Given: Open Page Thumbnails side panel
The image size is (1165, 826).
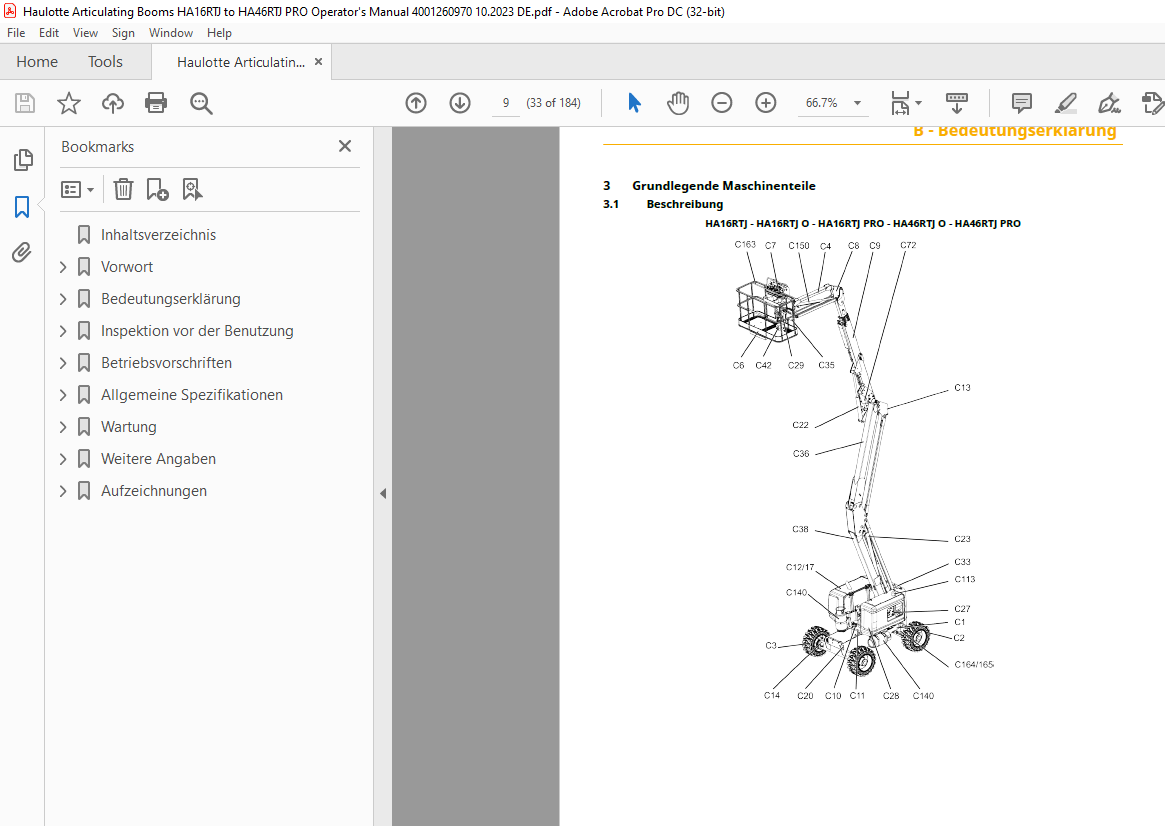Looking at the screenshot, I should 23,160.
